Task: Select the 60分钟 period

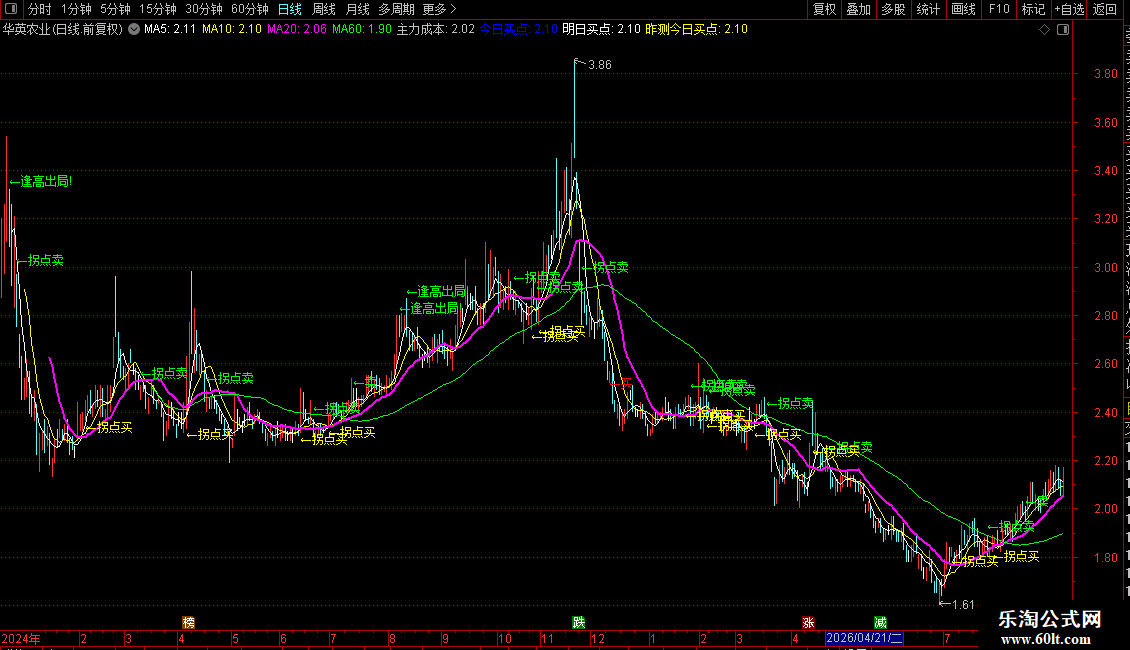Action: tap(249, 9)
